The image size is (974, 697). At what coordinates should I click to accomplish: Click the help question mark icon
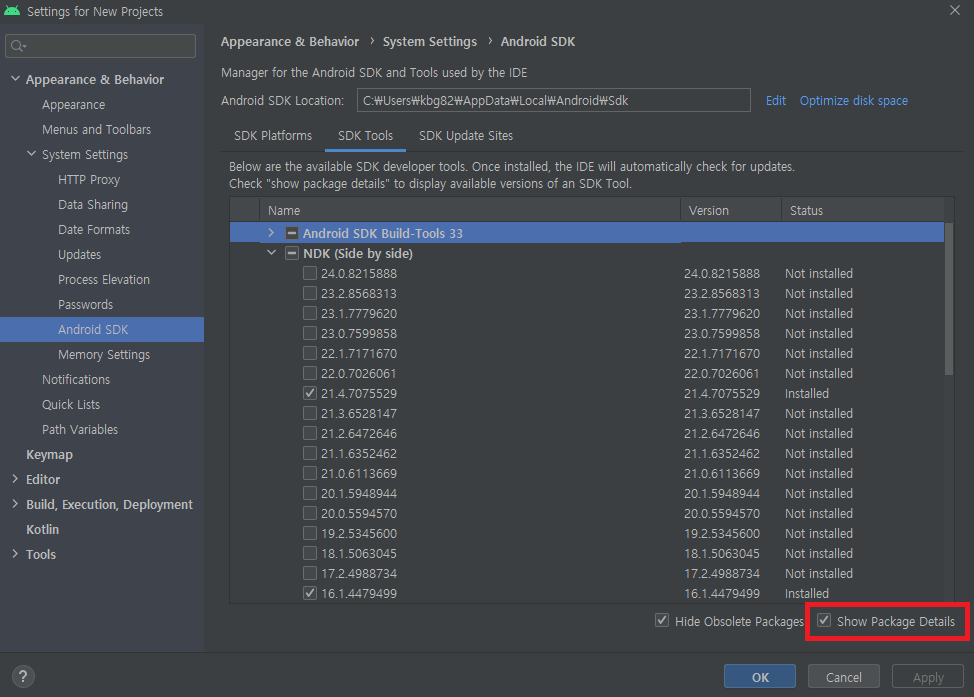23,676
